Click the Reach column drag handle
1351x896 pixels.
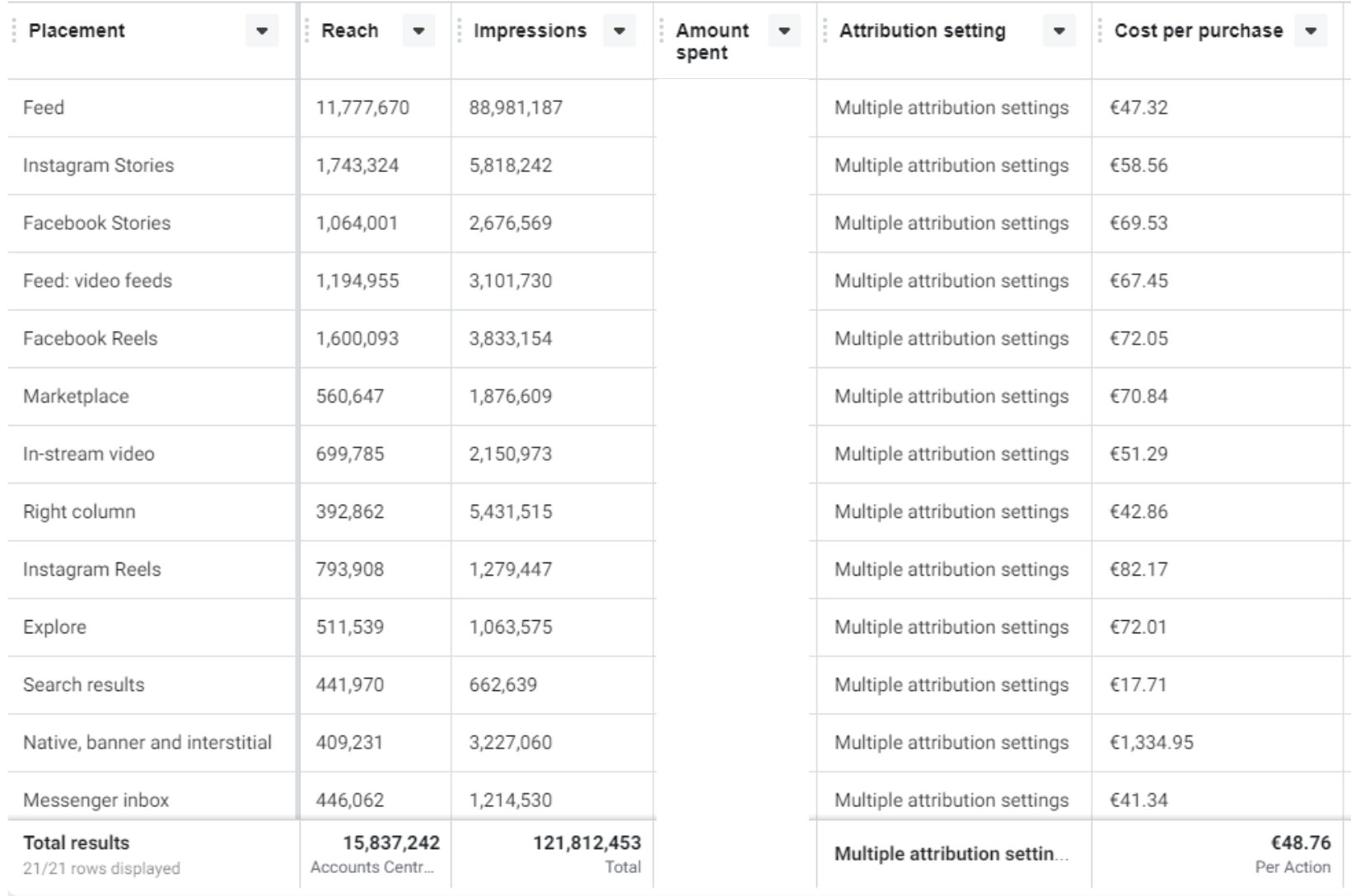click(x=306, y=31)
